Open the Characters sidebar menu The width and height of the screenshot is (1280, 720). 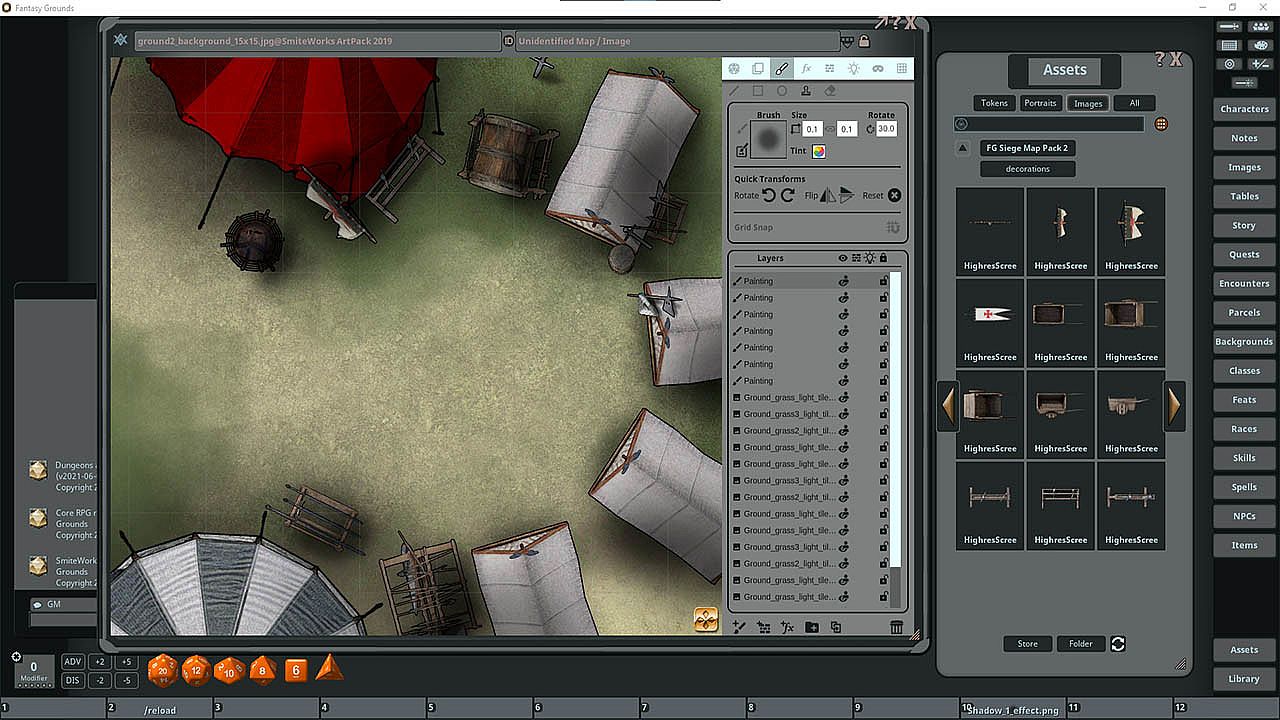pyautogui.click(x=1244, y=109)
